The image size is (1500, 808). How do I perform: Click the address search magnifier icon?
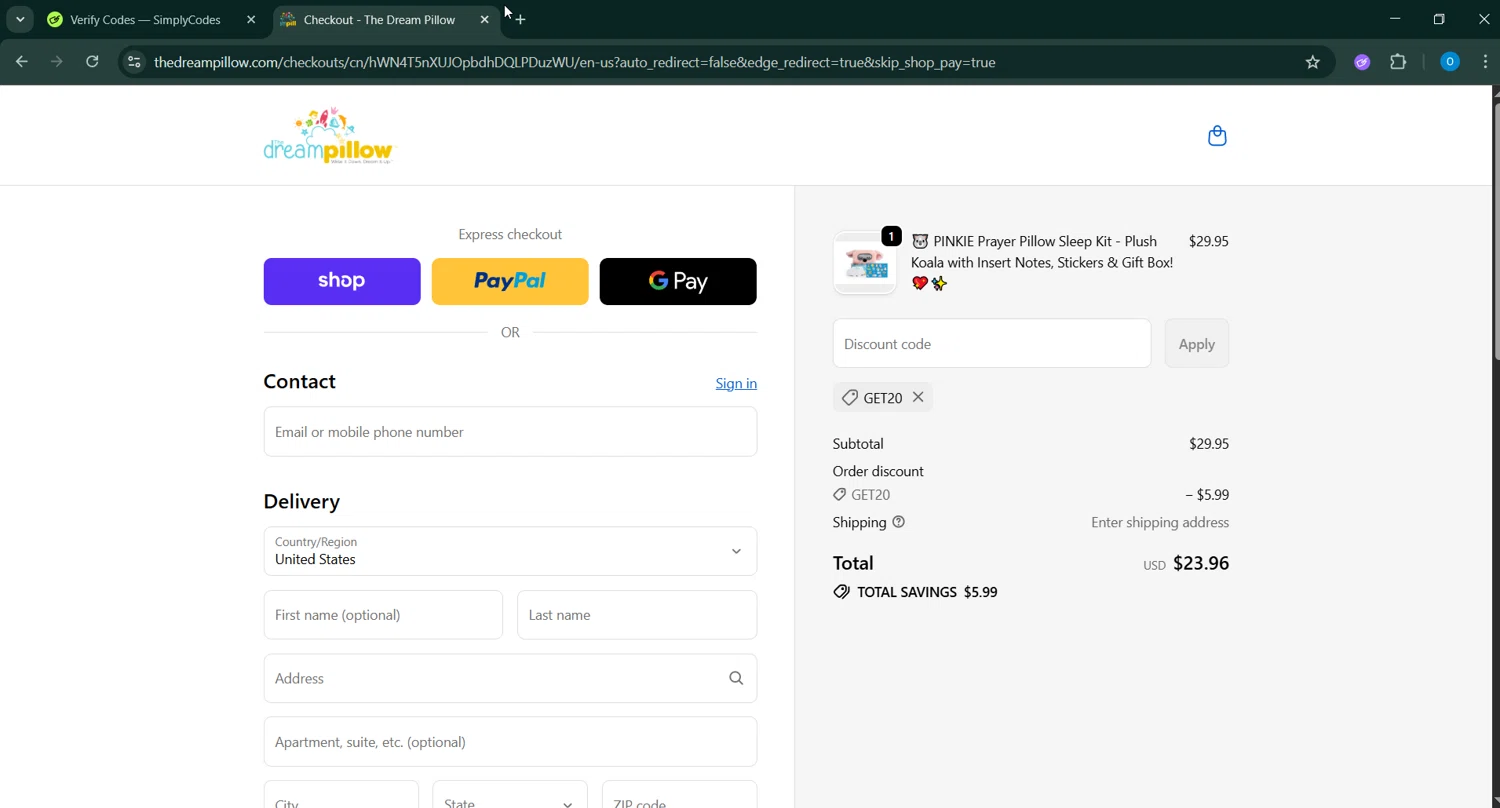coord(736,678)
